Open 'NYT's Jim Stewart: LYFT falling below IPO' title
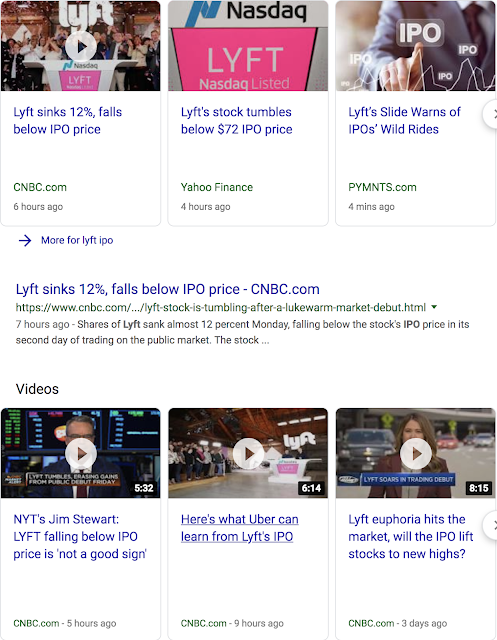The width and height of the screenshot is (497, 640). (80, 536)
